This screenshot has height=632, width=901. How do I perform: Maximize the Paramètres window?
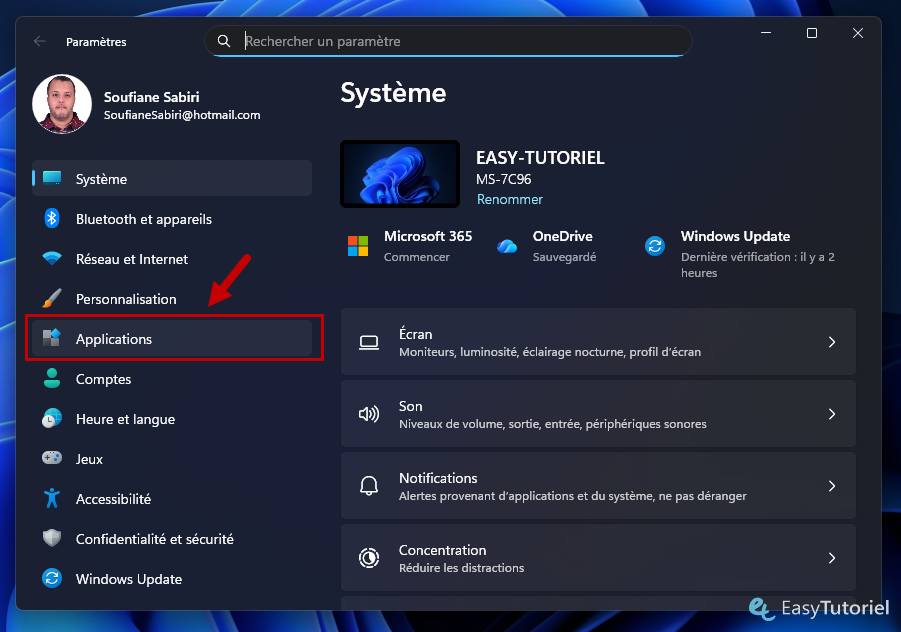tap(812, 33)
